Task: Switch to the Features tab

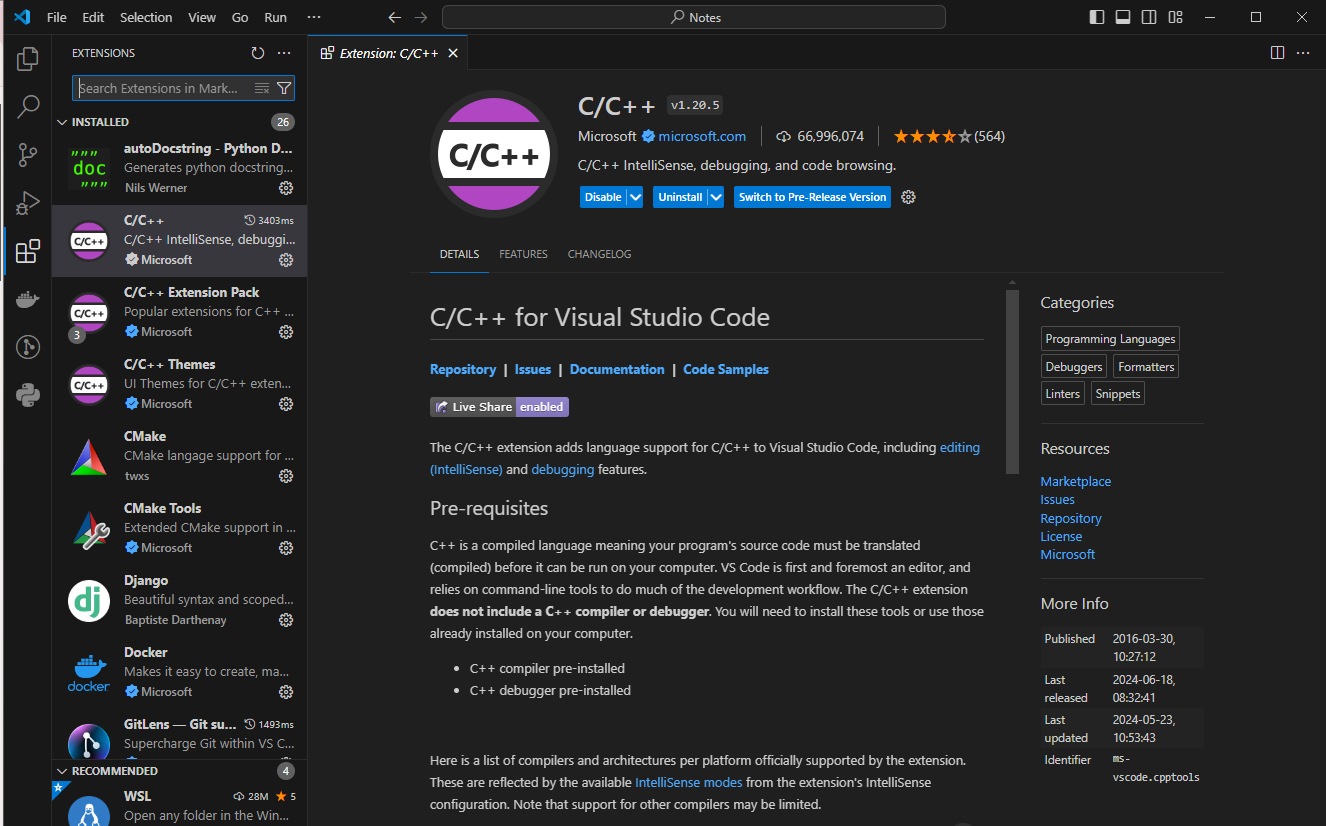Action: [x=524, y=254]
